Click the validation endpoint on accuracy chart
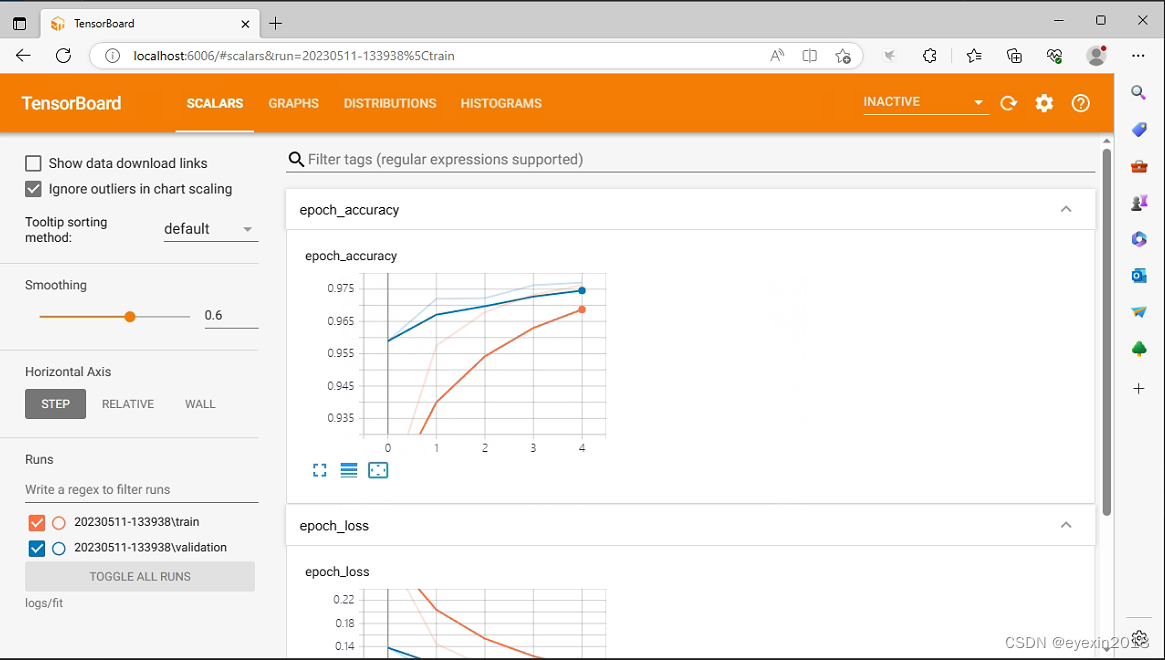Image resolution: width=1165 pixels, height=660 pixels. (x=582, y=291)
